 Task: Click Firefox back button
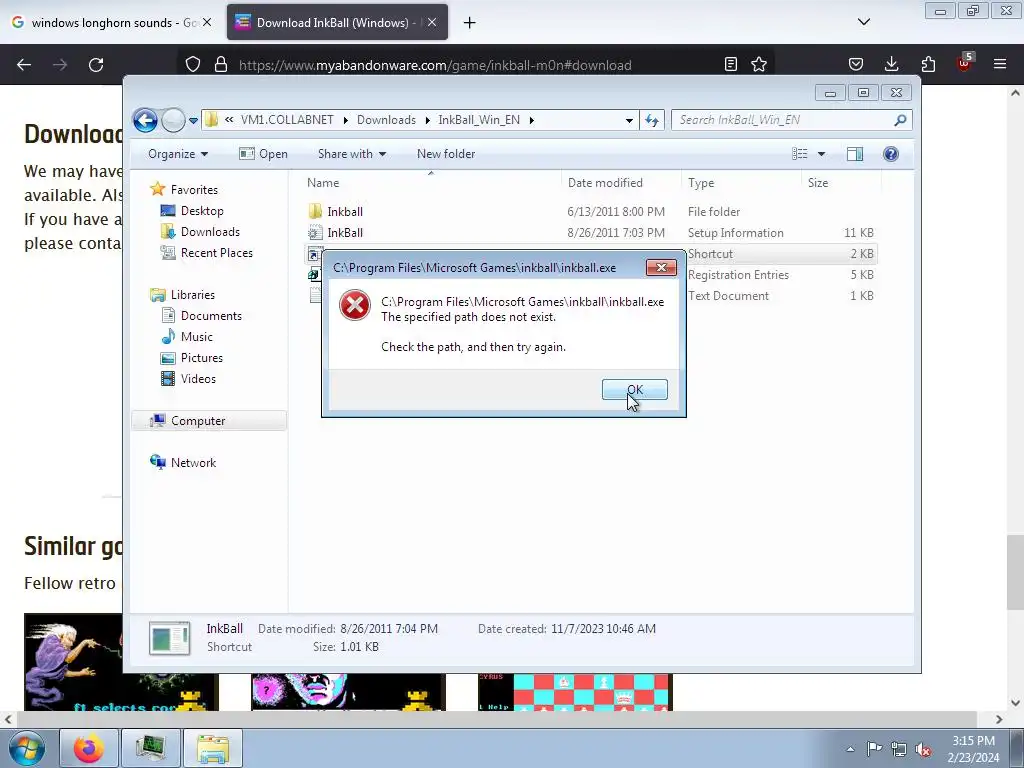24,65
